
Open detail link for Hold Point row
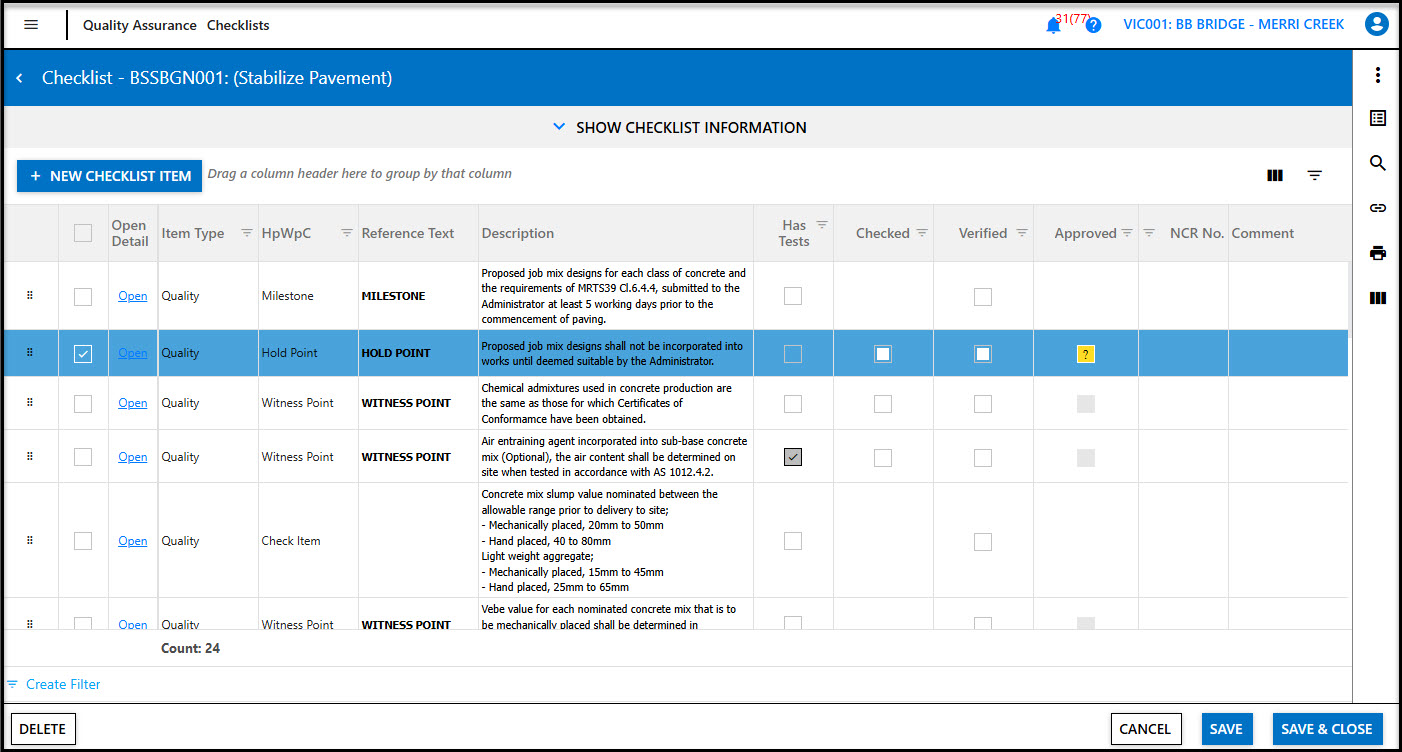tap(133, 353)
